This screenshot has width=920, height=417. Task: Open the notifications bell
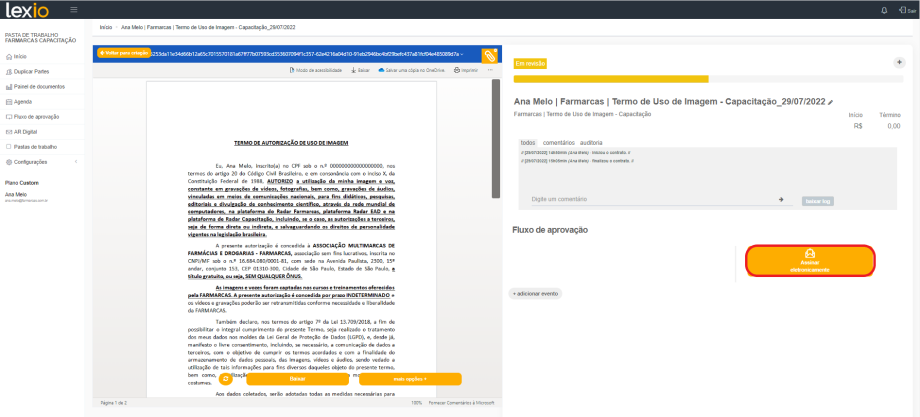point(883,10)
